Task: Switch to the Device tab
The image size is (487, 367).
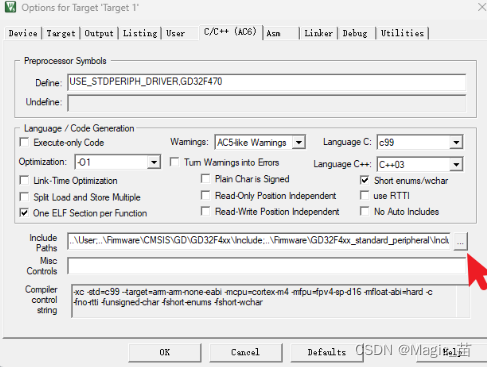Action: (23, 33)
